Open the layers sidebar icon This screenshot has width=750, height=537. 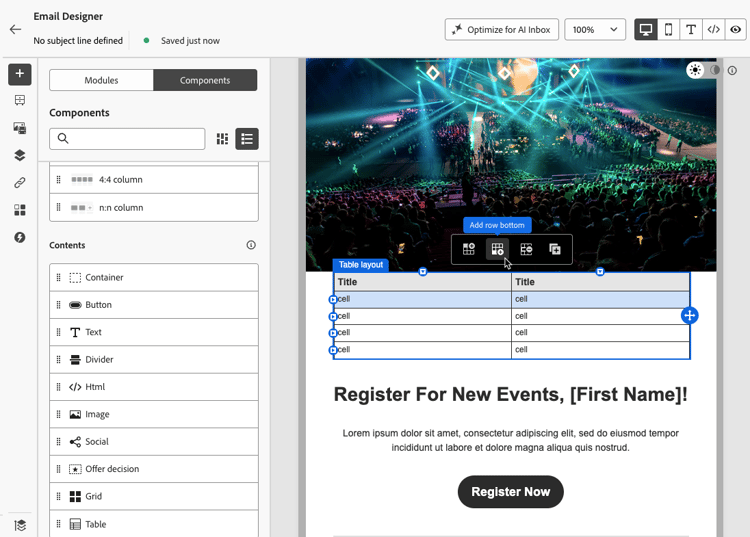tap(20, 155)
